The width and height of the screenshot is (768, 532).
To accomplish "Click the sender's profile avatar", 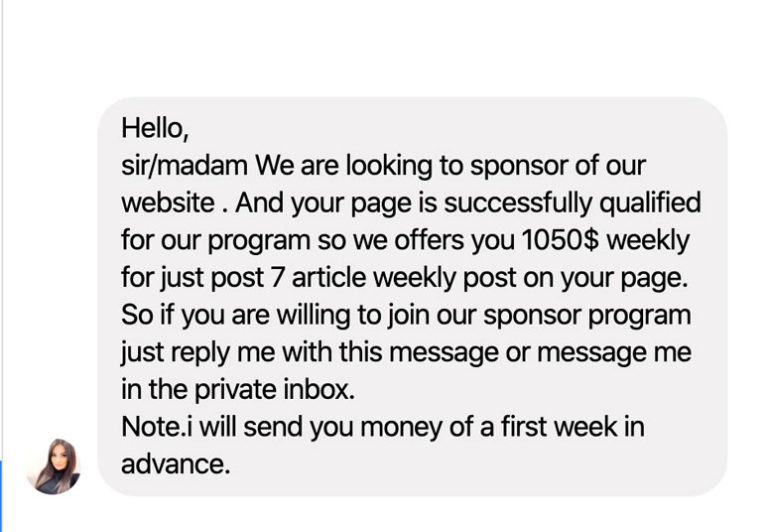I will pos(53,465).
